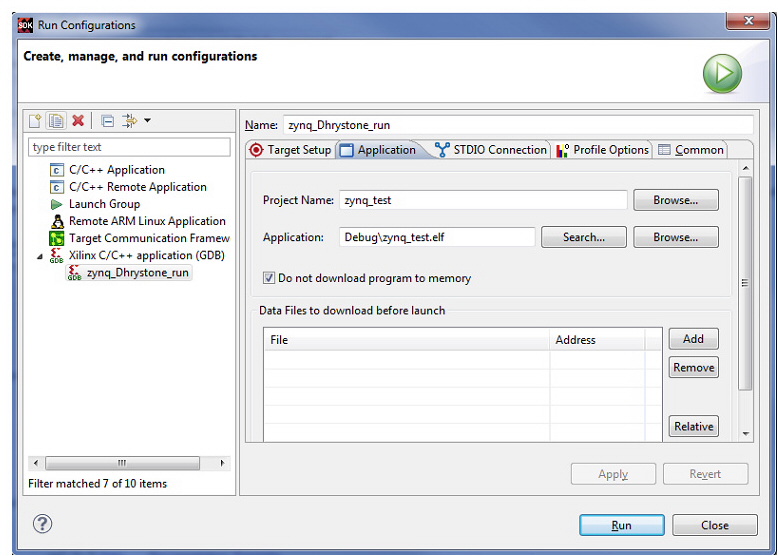Select Target Communication Framework entry
The width and height of the screenshot is (778, 556).
(x=149, y=238)
